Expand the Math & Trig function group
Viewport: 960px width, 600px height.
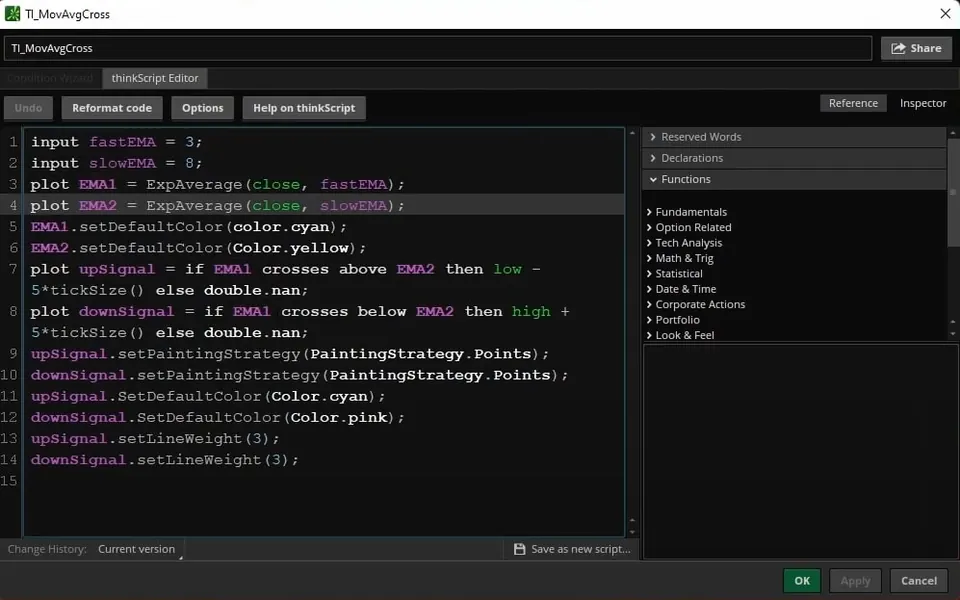click(680, 258)
